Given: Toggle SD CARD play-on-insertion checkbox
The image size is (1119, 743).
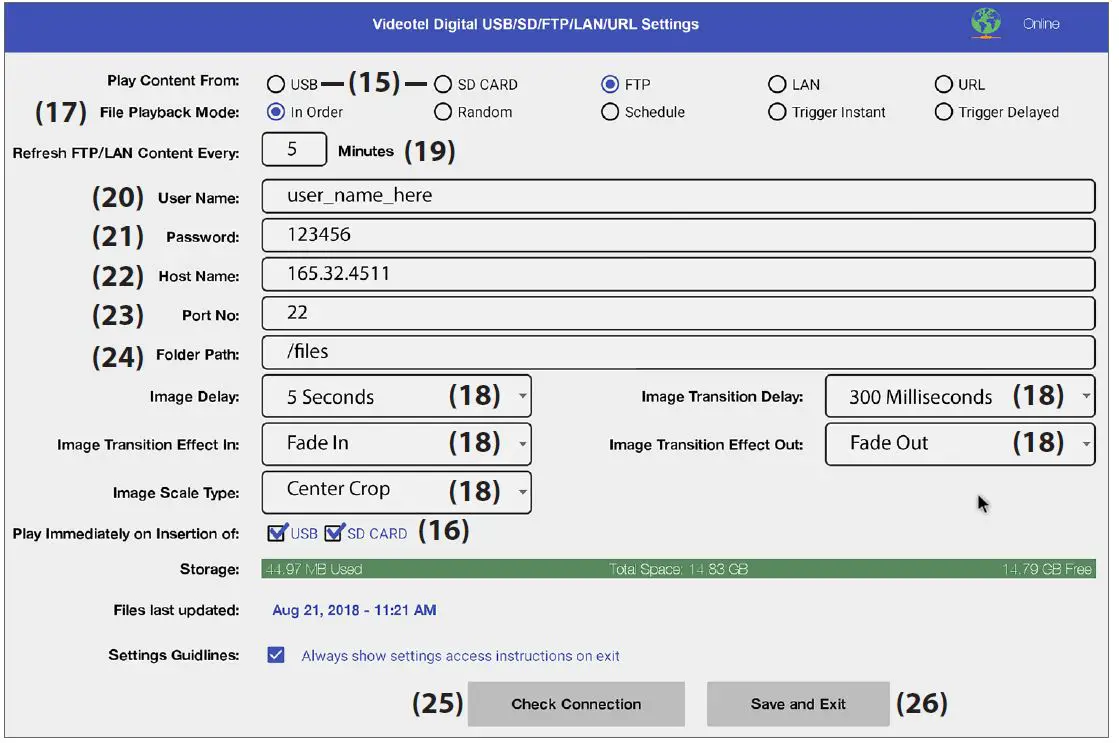Looking at the screenshot, I should pos(334,533).
